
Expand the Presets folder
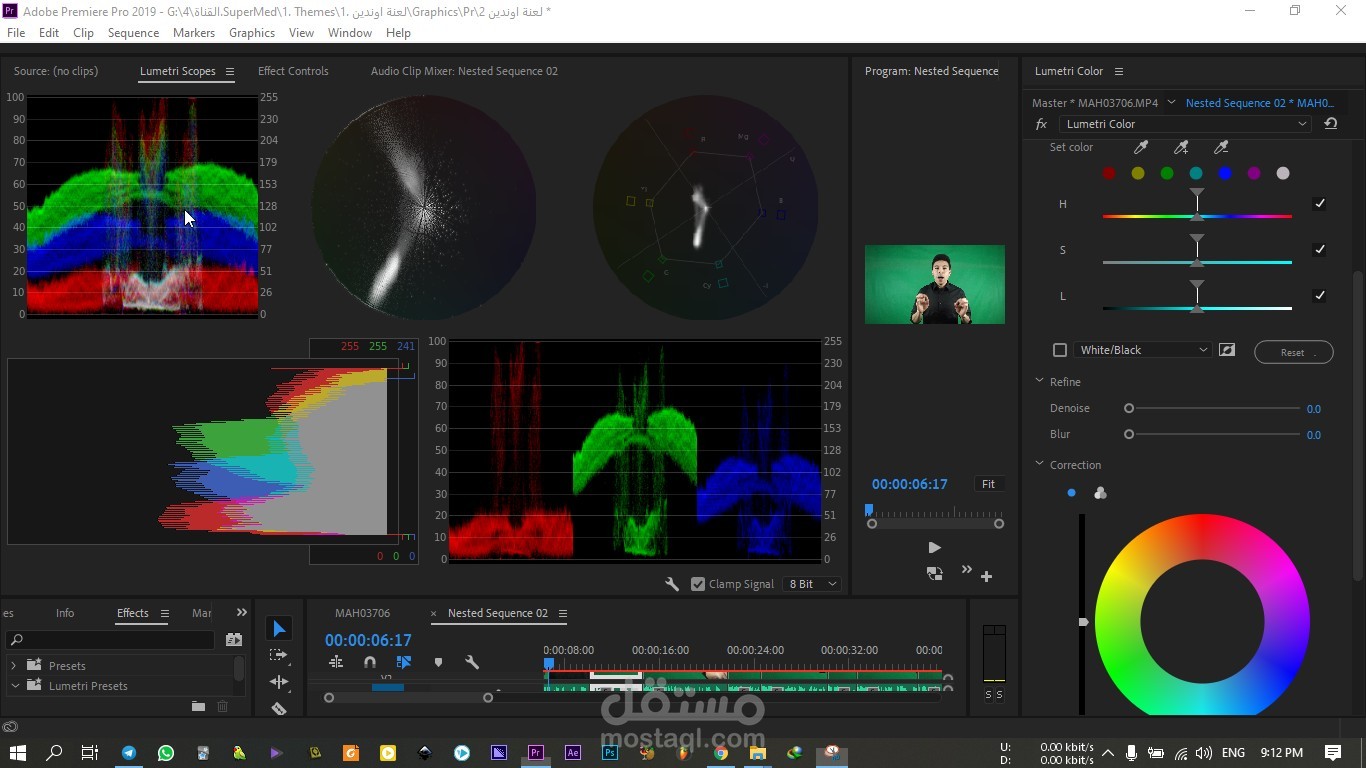click(x=13, y=666)
